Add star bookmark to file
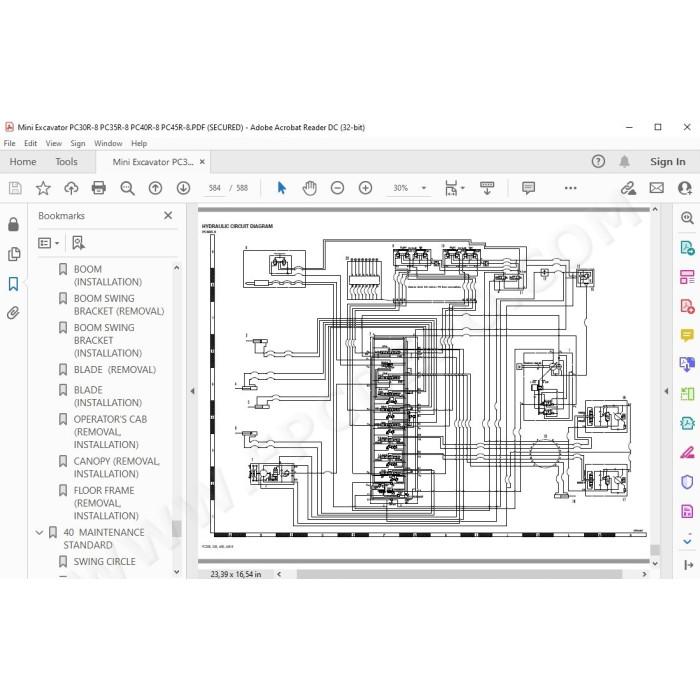Screen dimensions: 700x700 43,188
